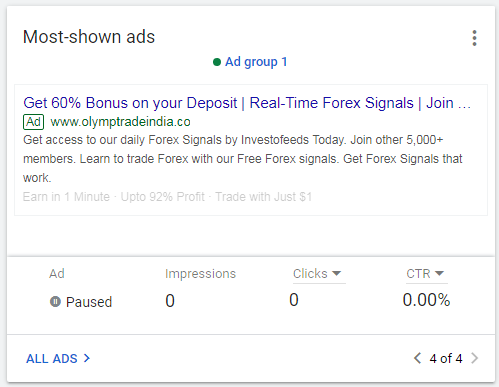Click the green dot beside Ad group 1

point(217,62)
